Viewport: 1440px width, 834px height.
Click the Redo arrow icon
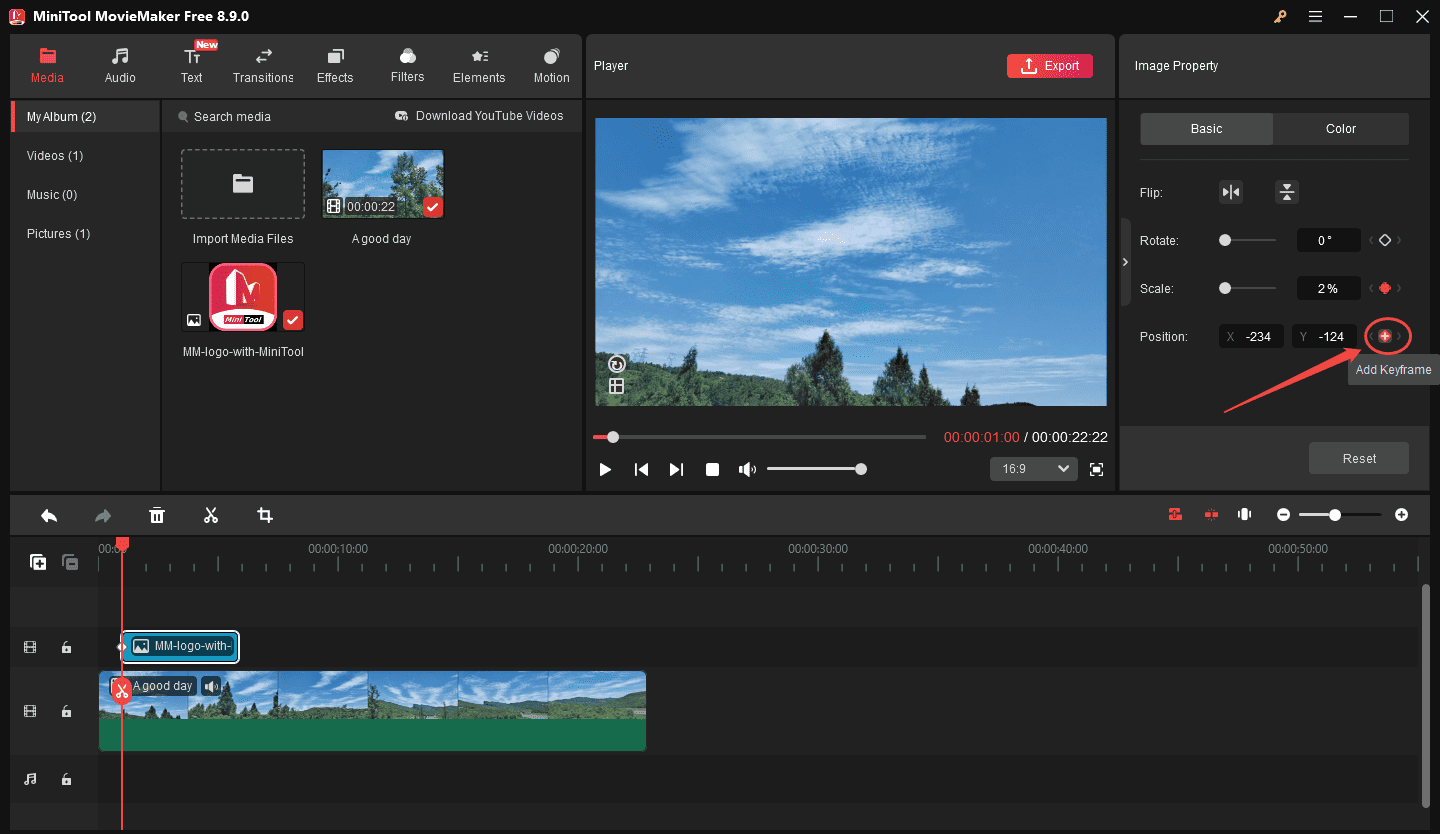point(103,515)
